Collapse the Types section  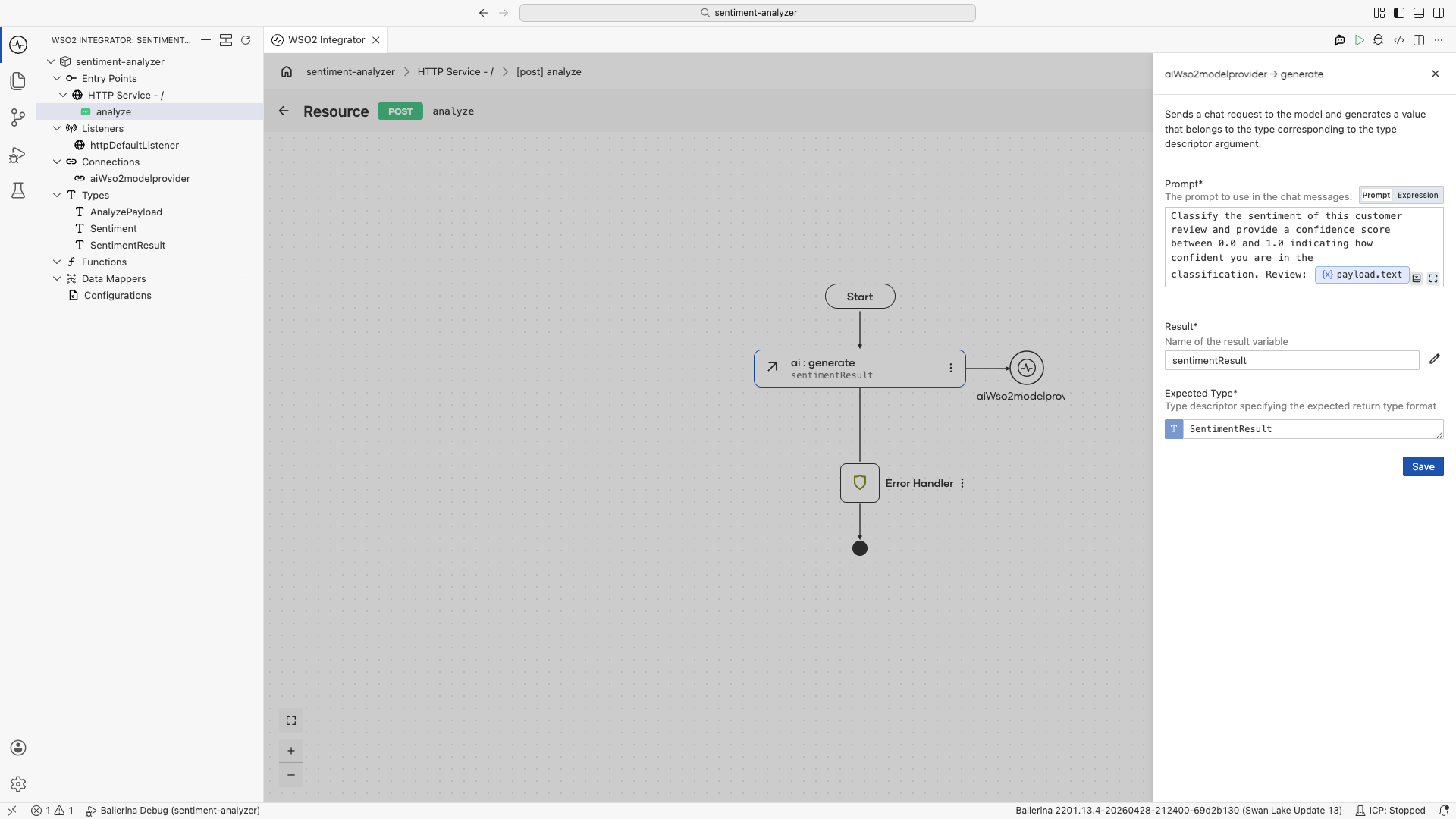click(57, 195)
